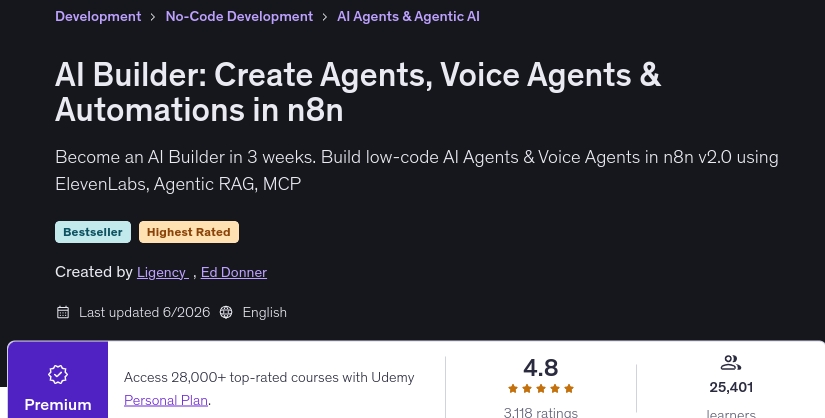Click the 4.8 rating score

pos(541,367)
